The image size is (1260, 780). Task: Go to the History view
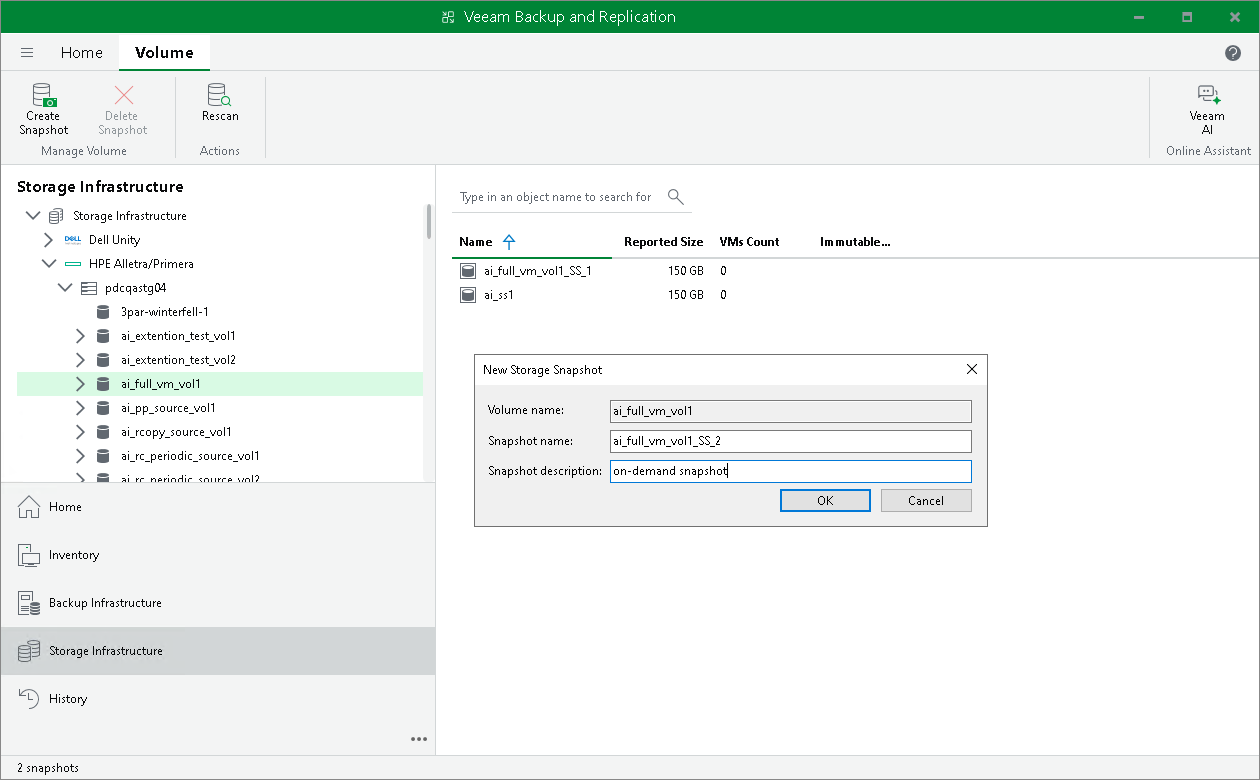[218, 699]
